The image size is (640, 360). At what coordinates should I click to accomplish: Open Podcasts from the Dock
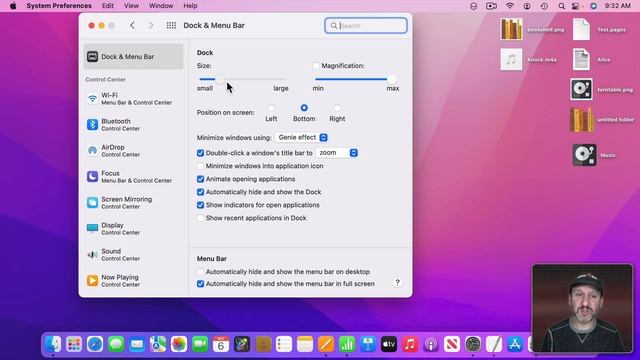(431, 344)
